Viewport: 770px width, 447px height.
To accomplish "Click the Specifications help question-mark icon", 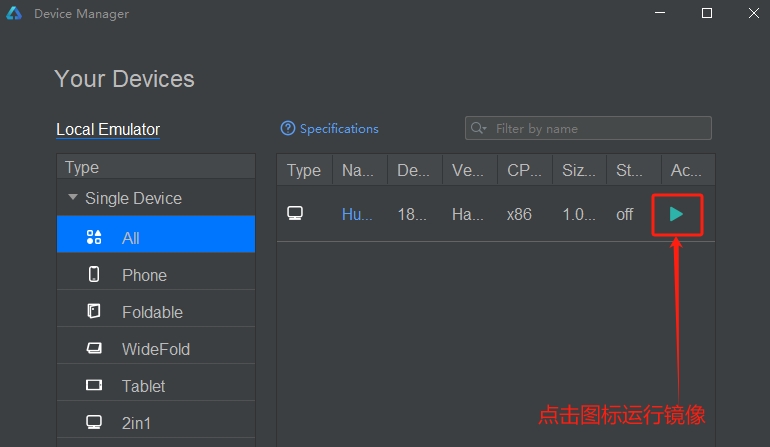I will (x=288, y=128).
